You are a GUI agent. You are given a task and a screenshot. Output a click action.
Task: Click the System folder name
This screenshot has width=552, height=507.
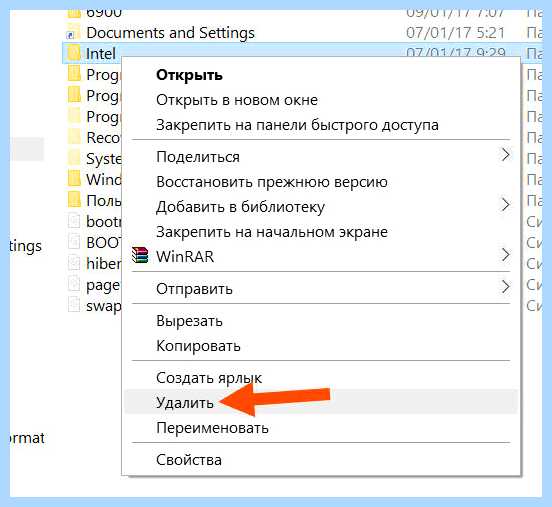click(x=104, y=159)
